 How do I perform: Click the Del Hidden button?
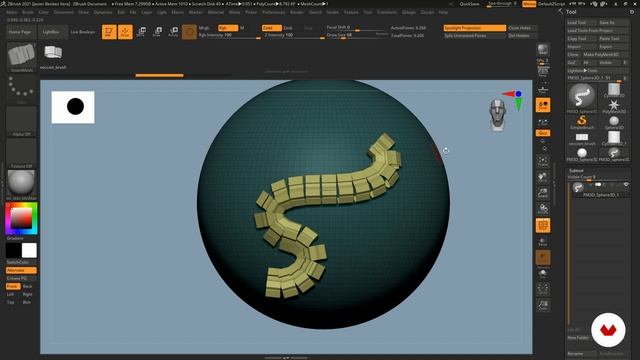522,36
